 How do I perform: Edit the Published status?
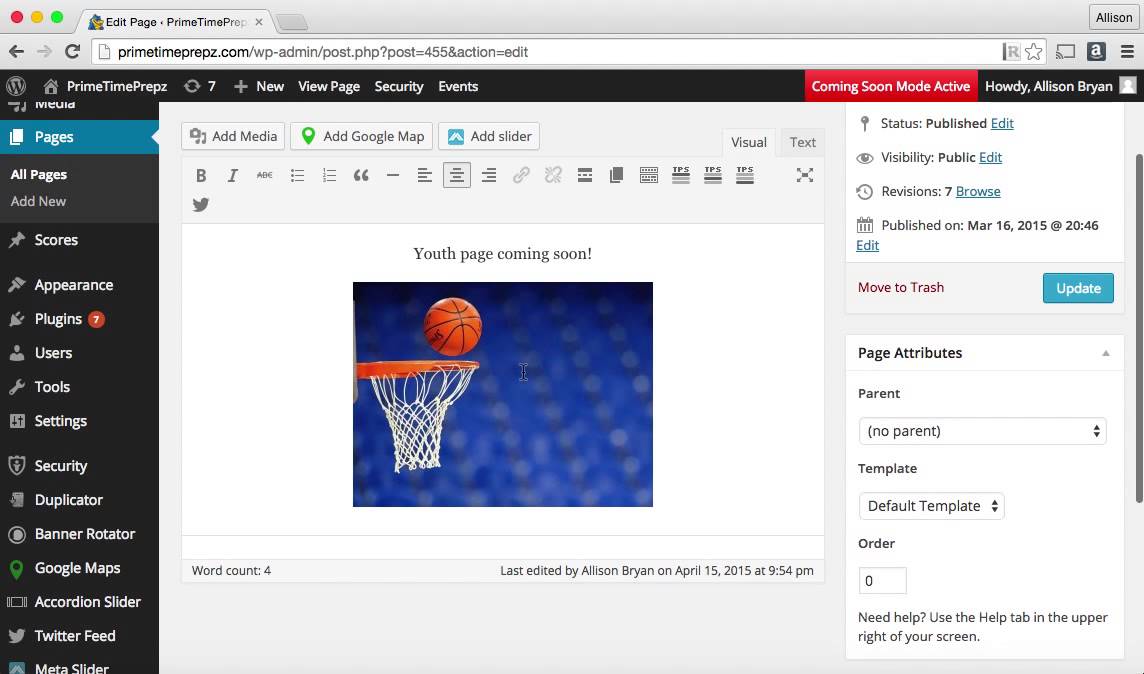coord(1002,123)
